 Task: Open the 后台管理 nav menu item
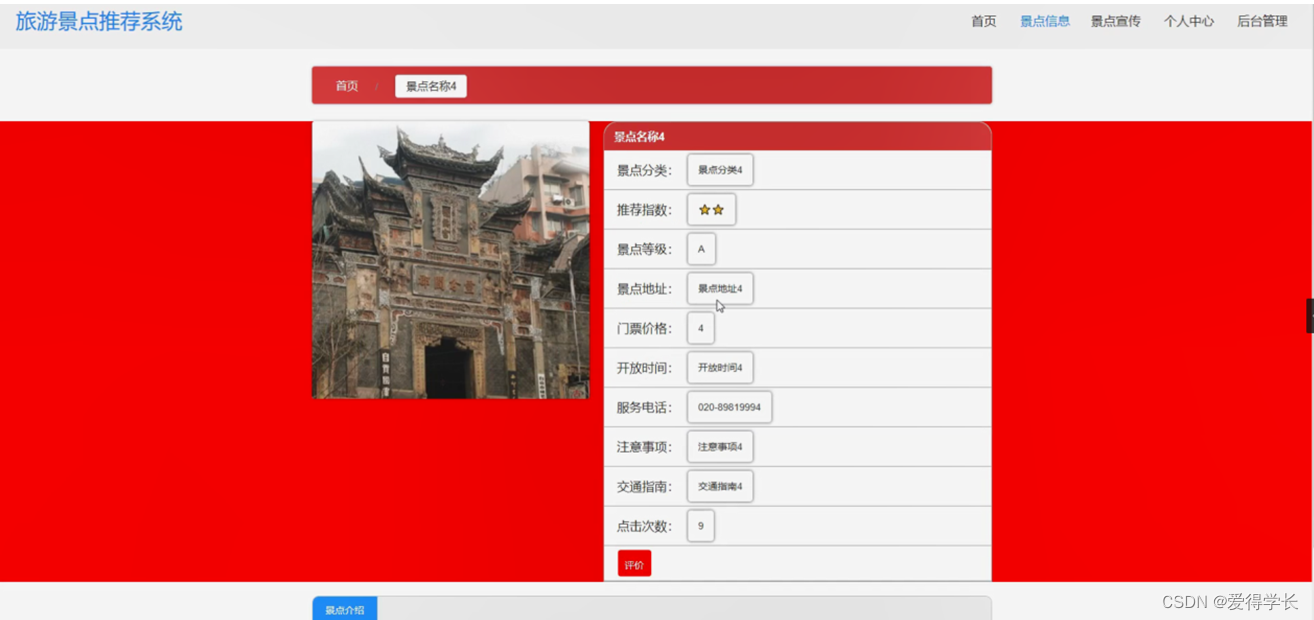pos(1262,21)
